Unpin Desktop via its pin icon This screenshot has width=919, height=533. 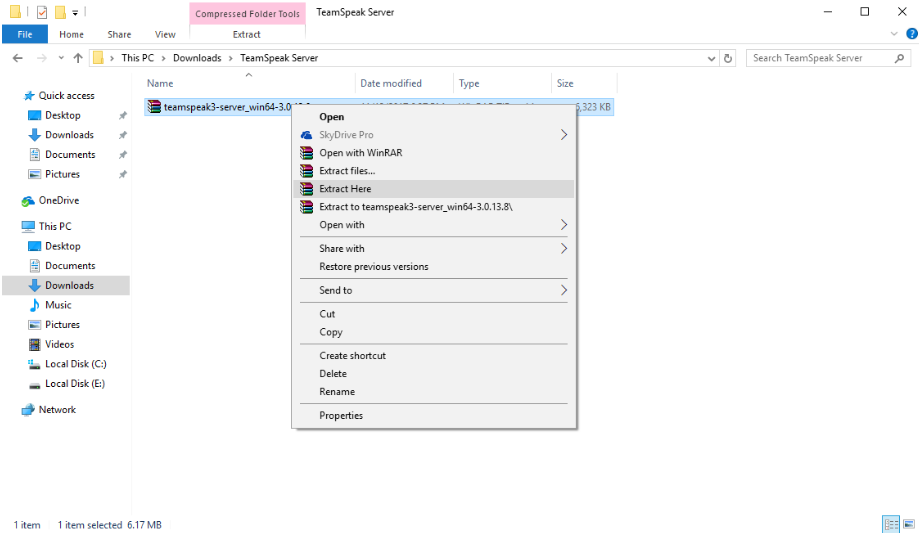coord(122,116)
